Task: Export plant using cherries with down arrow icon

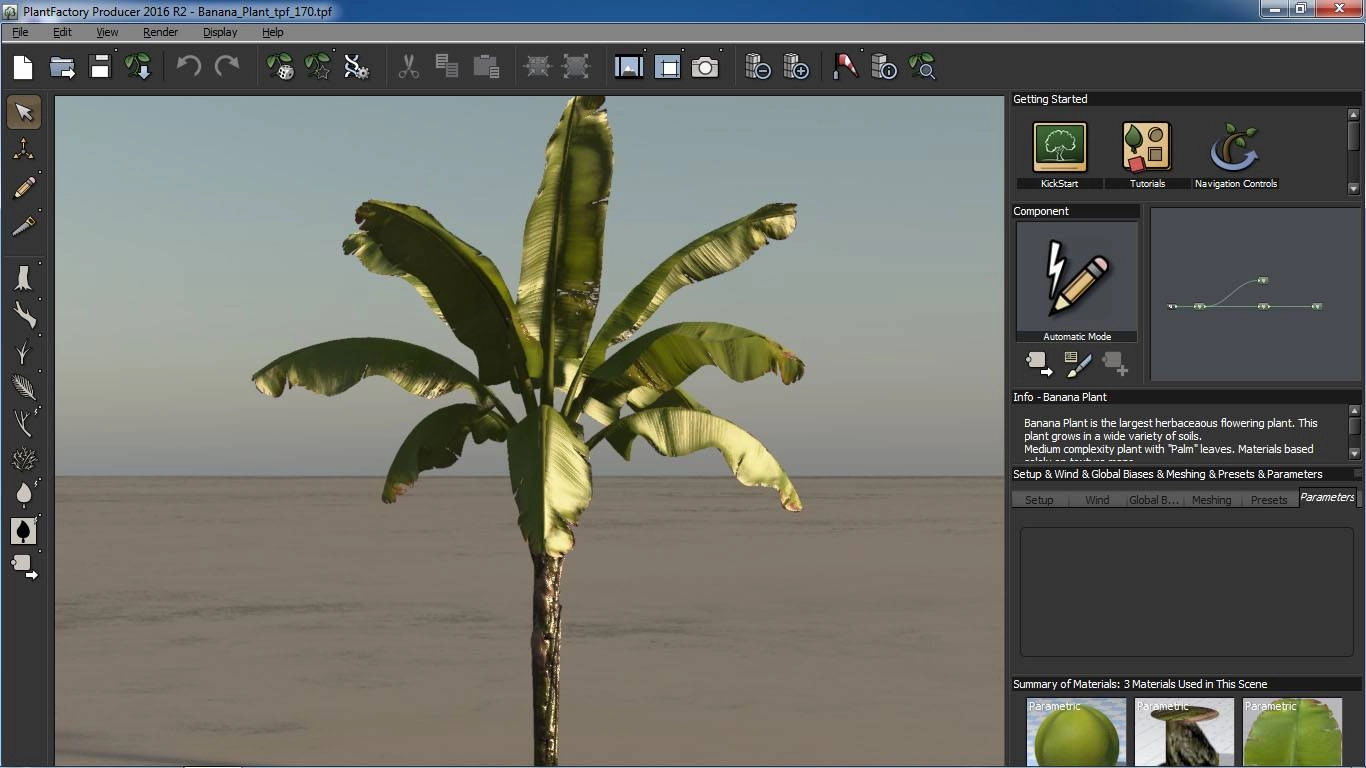Action: point(138,67)
